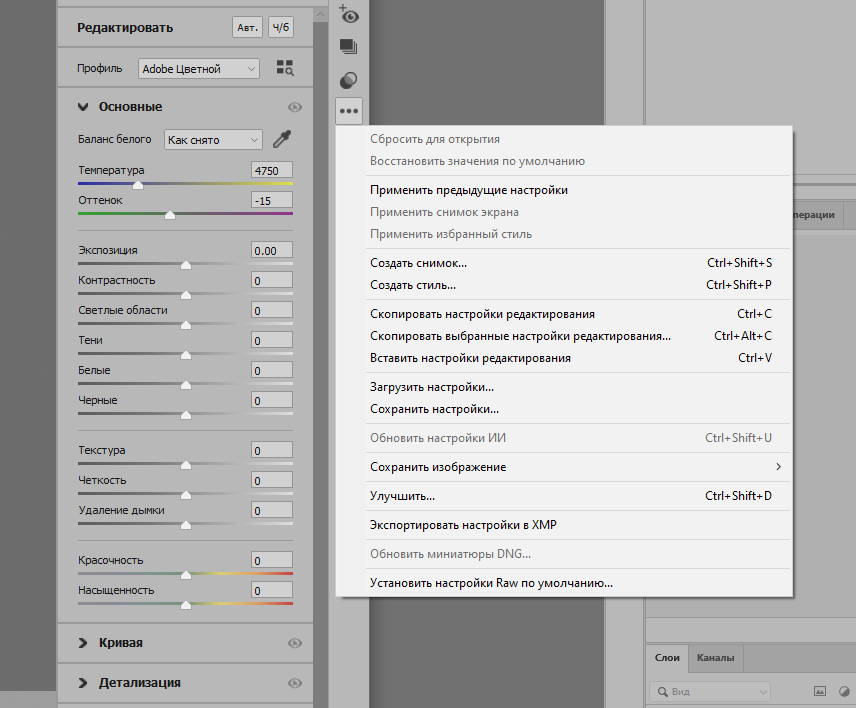Click the pixel layer filter icon
This screenshot has height=708, width=856.
point(819,691)
